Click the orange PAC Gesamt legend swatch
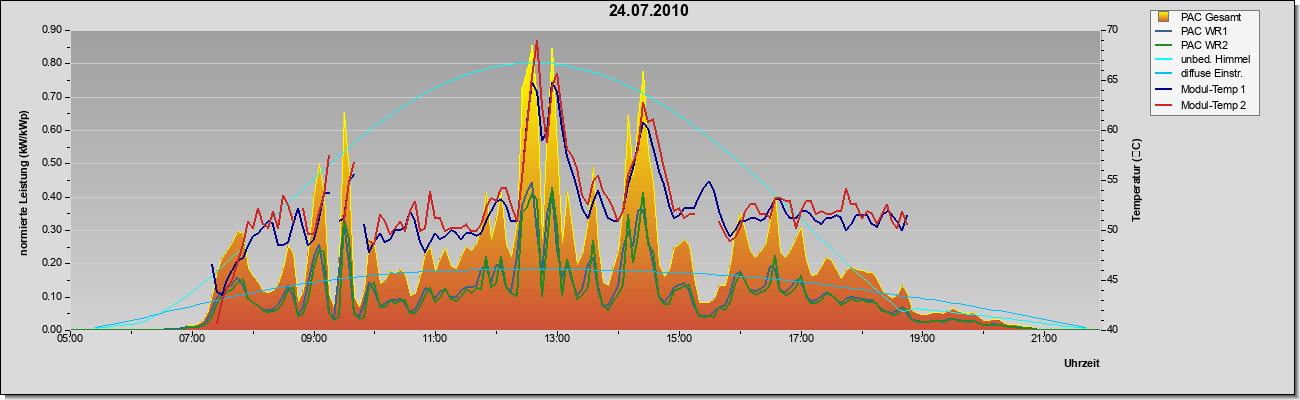The image size is (1300, 400). pos(1164,17)
